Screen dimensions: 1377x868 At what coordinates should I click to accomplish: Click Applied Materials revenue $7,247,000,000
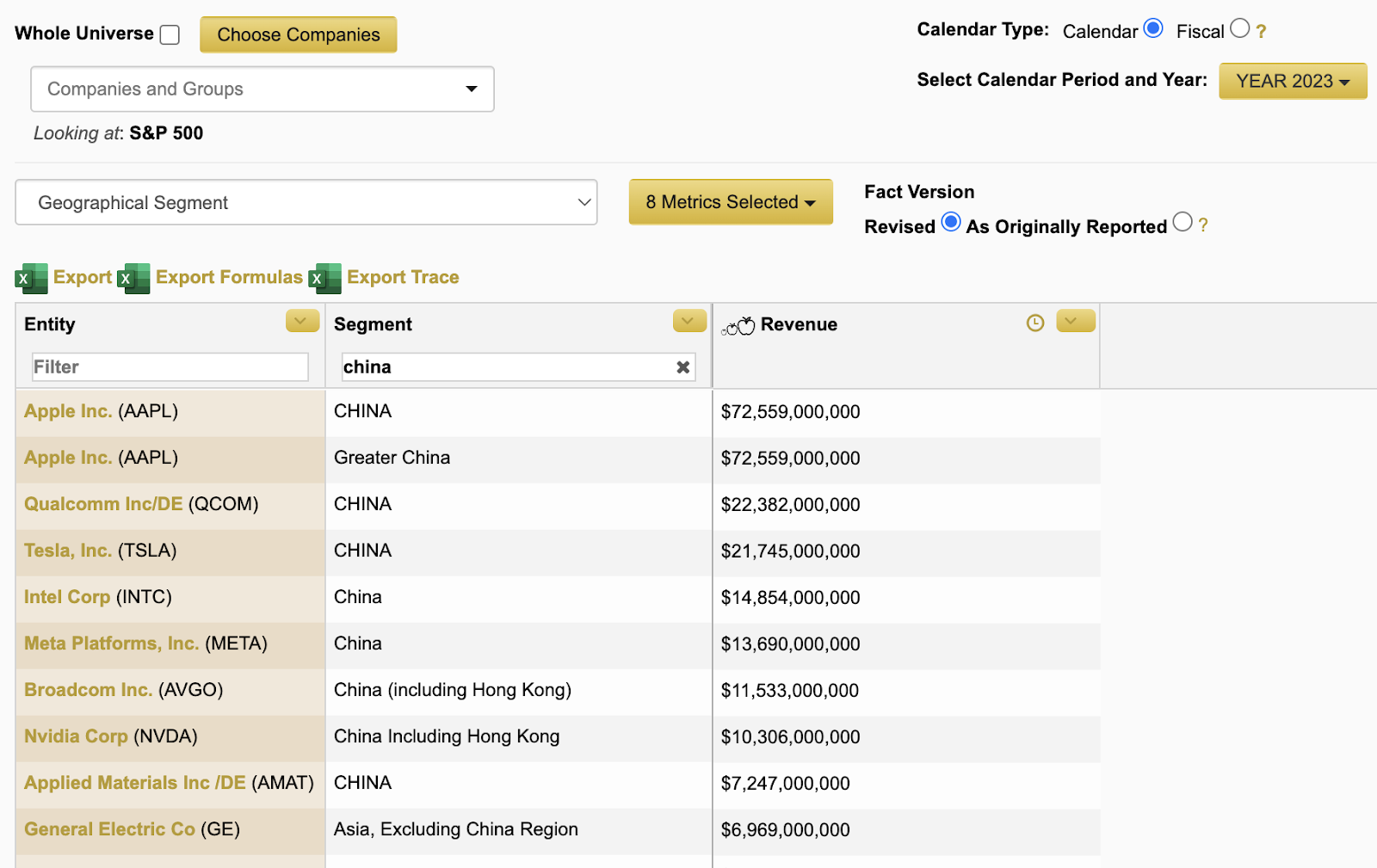(785, 784)
